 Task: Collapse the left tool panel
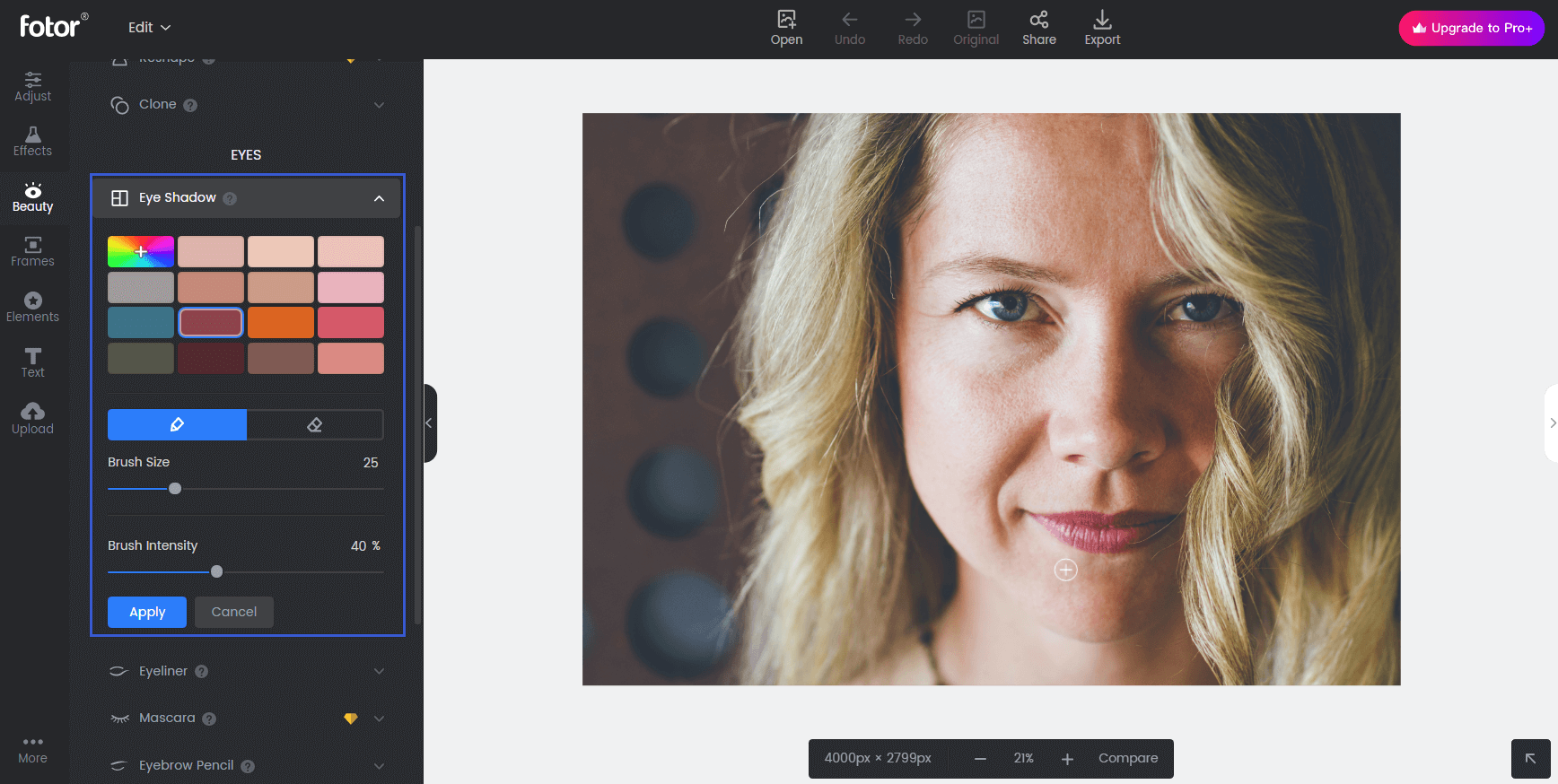(x=430, y=423)
